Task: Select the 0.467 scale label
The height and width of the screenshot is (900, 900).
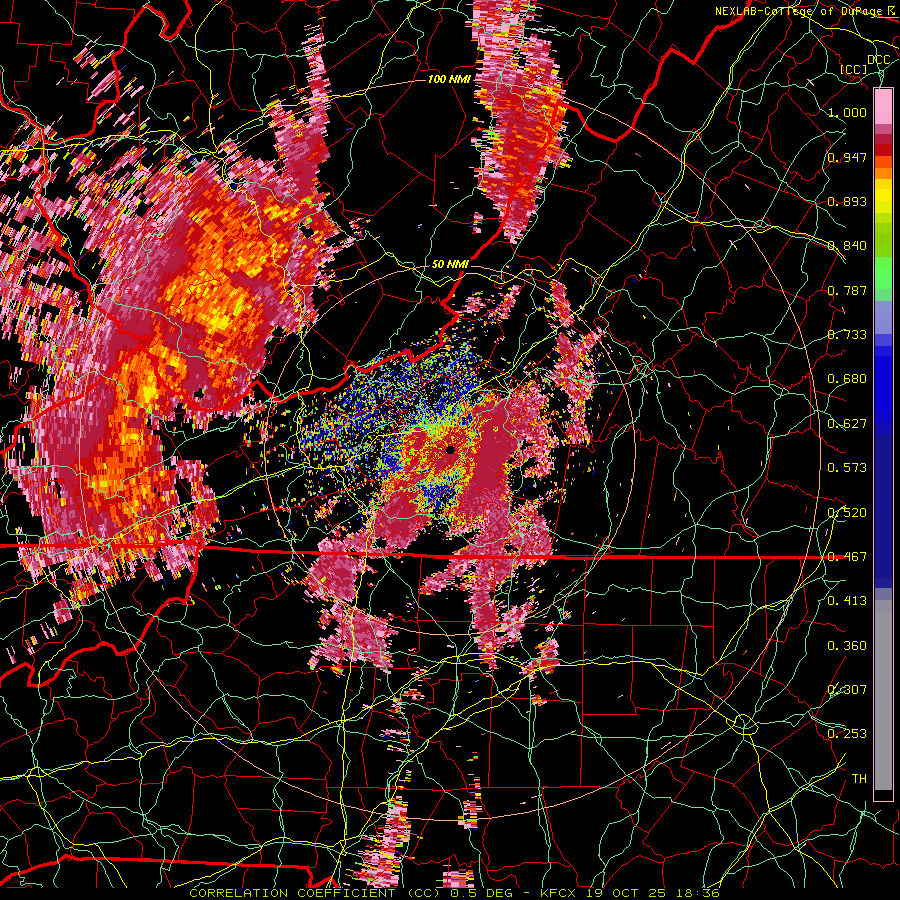Action: click(x=847, y=557)
